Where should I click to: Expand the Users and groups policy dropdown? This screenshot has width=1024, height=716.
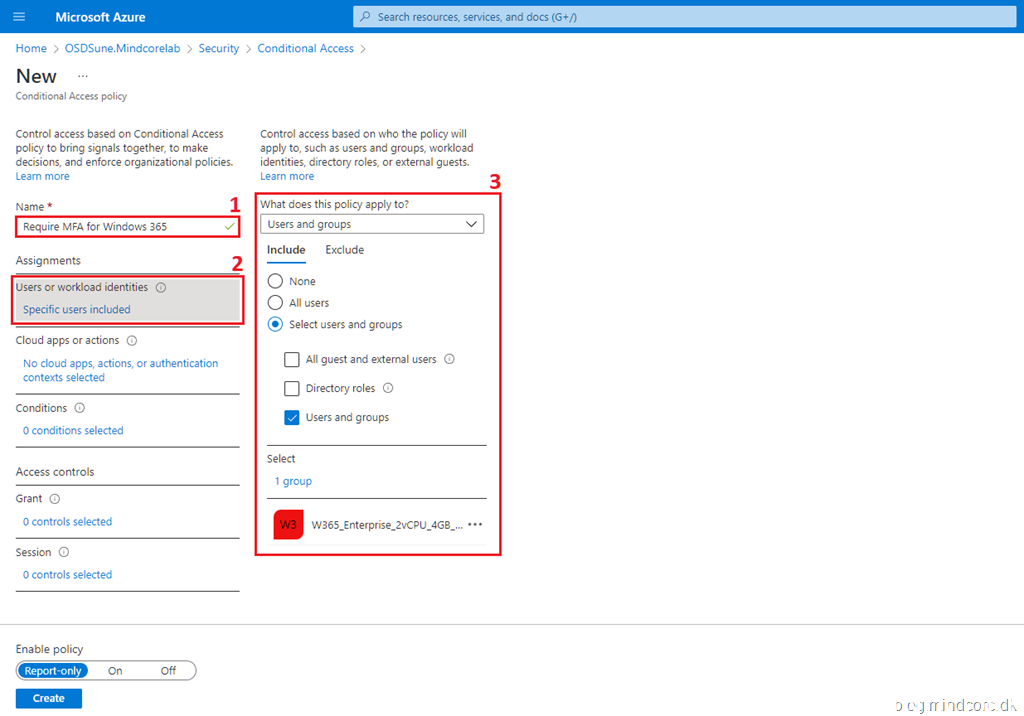click(x=372, y=225)
